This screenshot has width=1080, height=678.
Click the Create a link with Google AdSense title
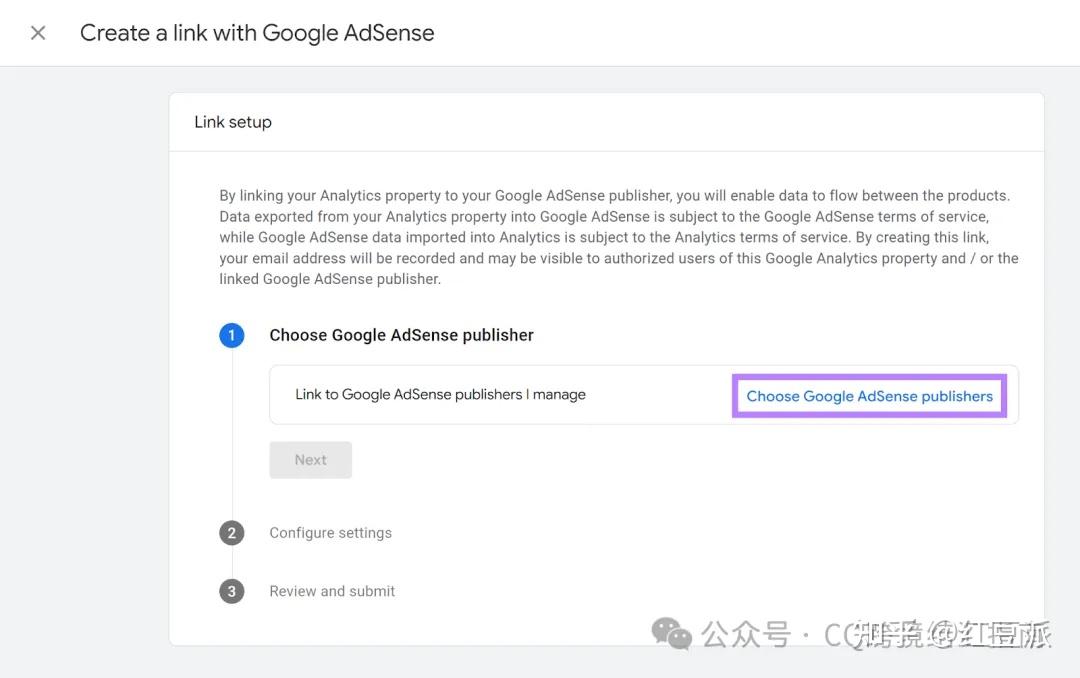pyautogui.click(x=256, y=32)
